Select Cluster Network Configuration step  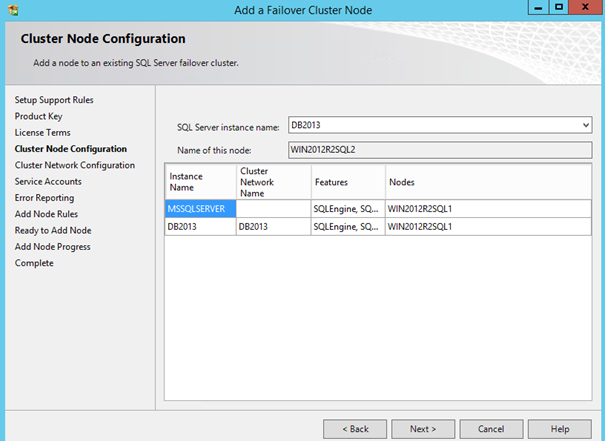point(74,165)
